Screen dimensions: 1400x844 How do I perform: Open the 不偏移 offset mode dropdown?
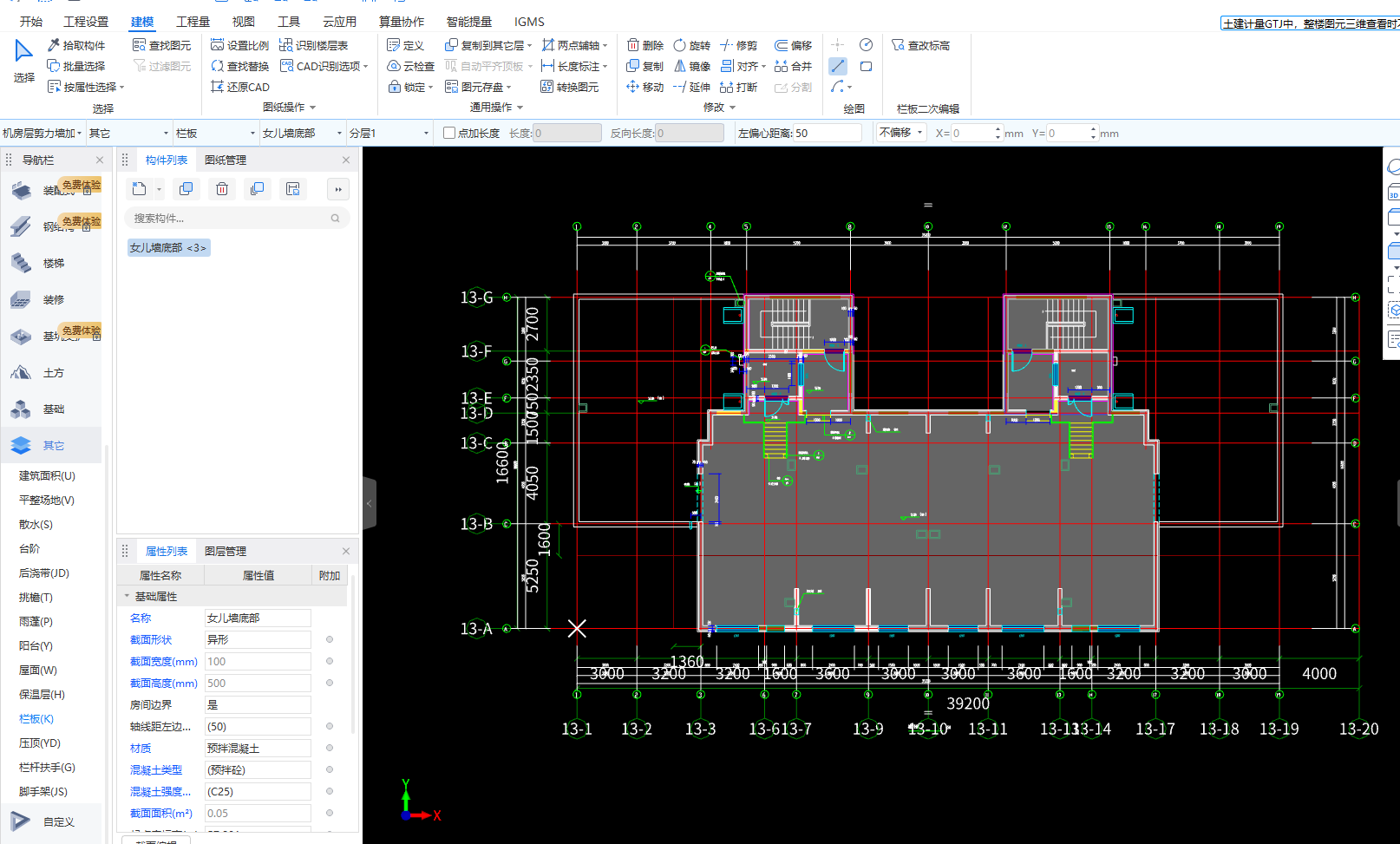[901, 133]
